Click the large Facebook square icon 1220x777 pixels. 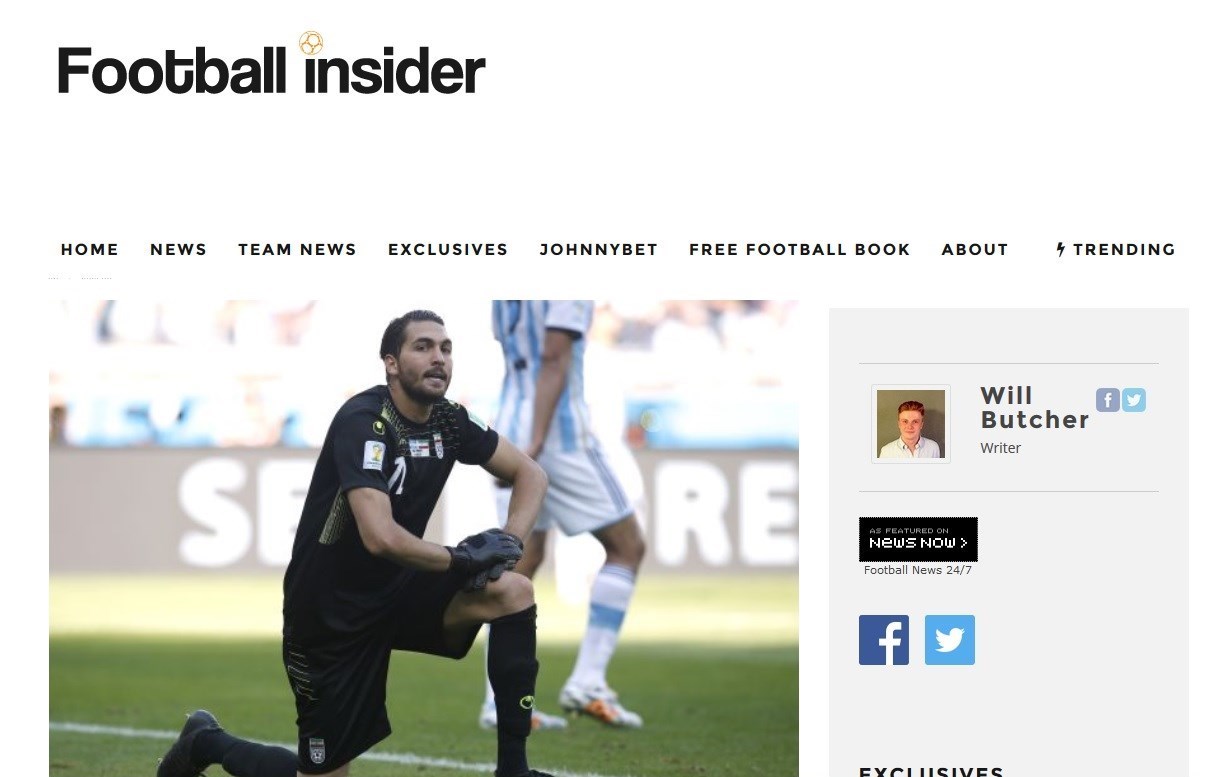[884, 640]
